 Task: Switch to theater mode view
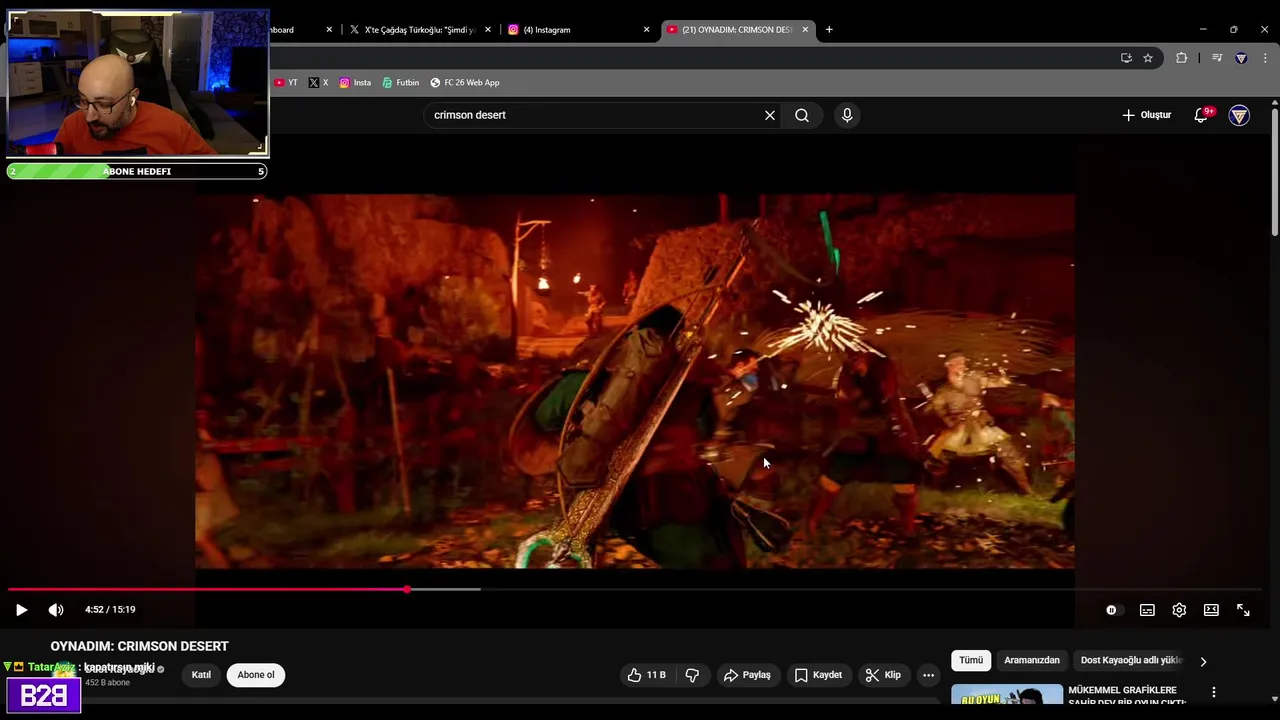1211,610
